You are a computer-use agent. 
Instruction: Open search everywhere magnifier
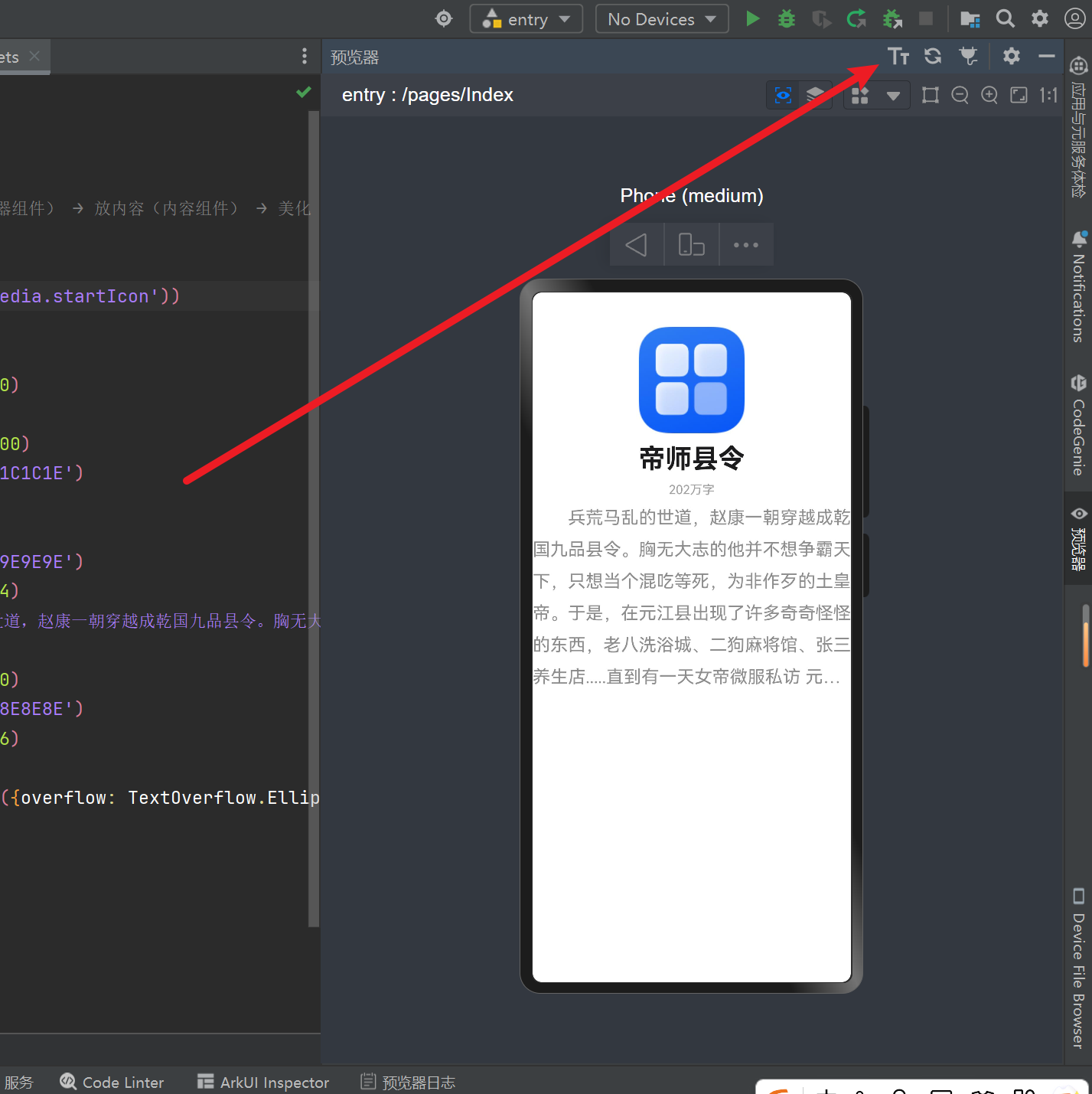[1006, 18]
